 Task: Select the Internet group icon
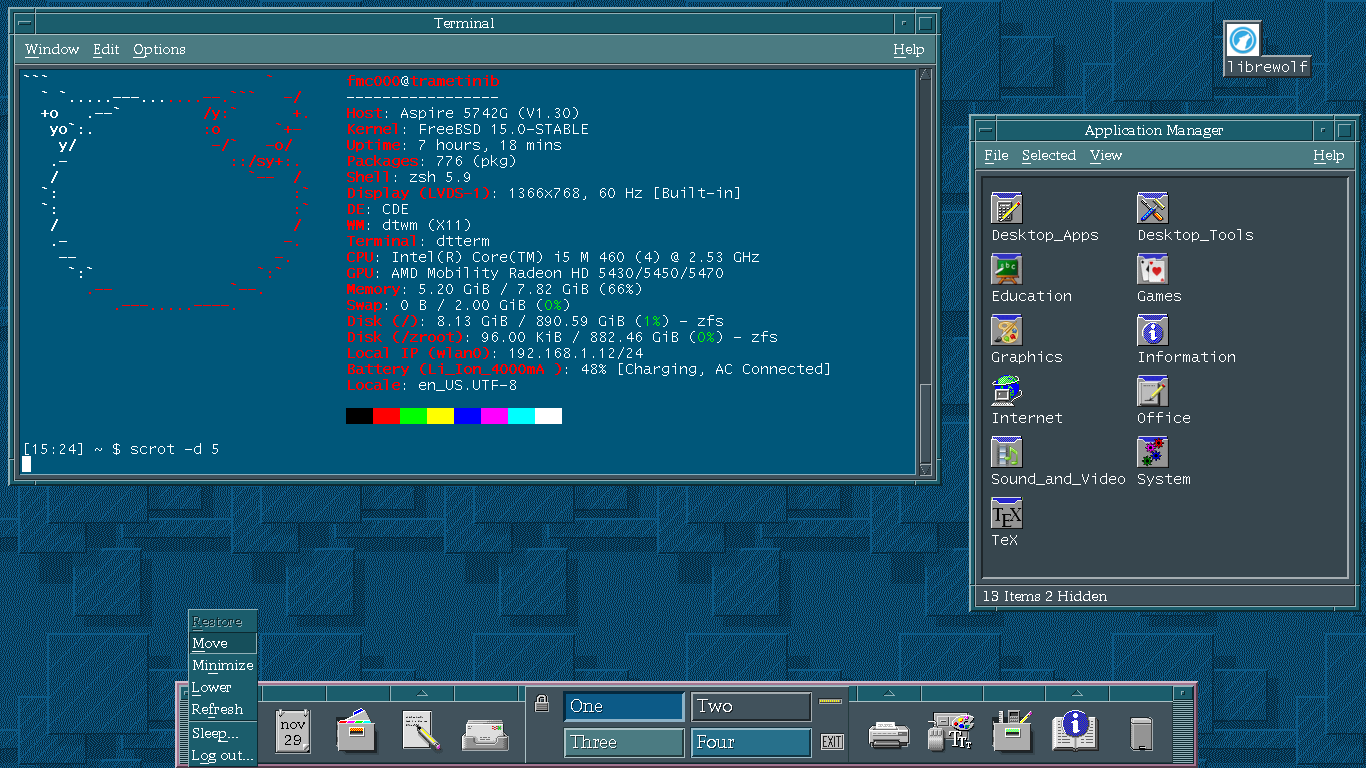[1007, 391]
